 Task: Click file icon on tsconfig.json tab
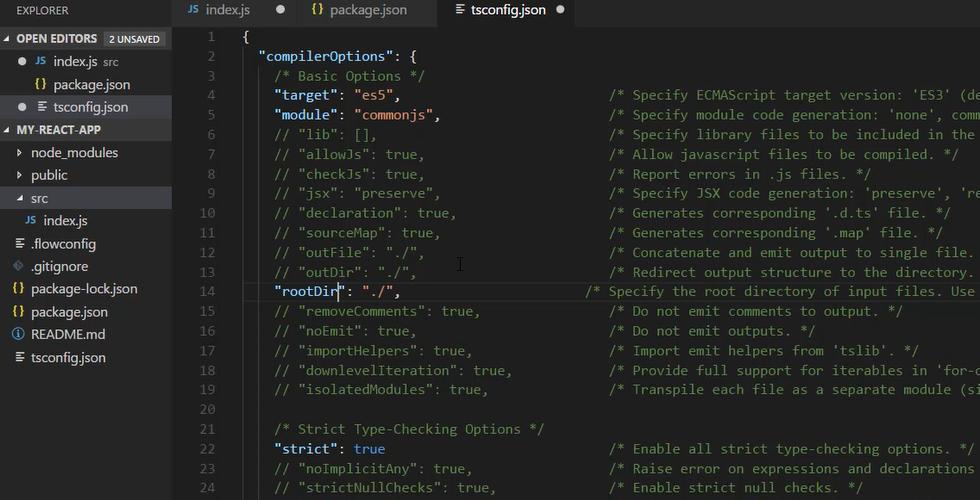(461, 10)
